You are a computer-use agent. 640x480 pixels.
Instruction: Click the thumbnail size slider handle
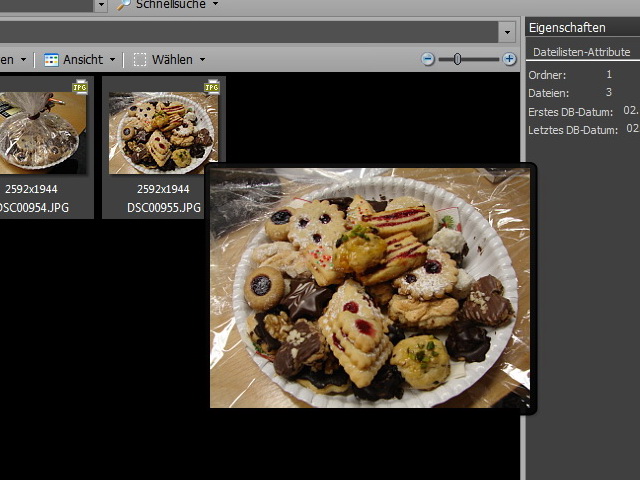[x=457, y=59]
